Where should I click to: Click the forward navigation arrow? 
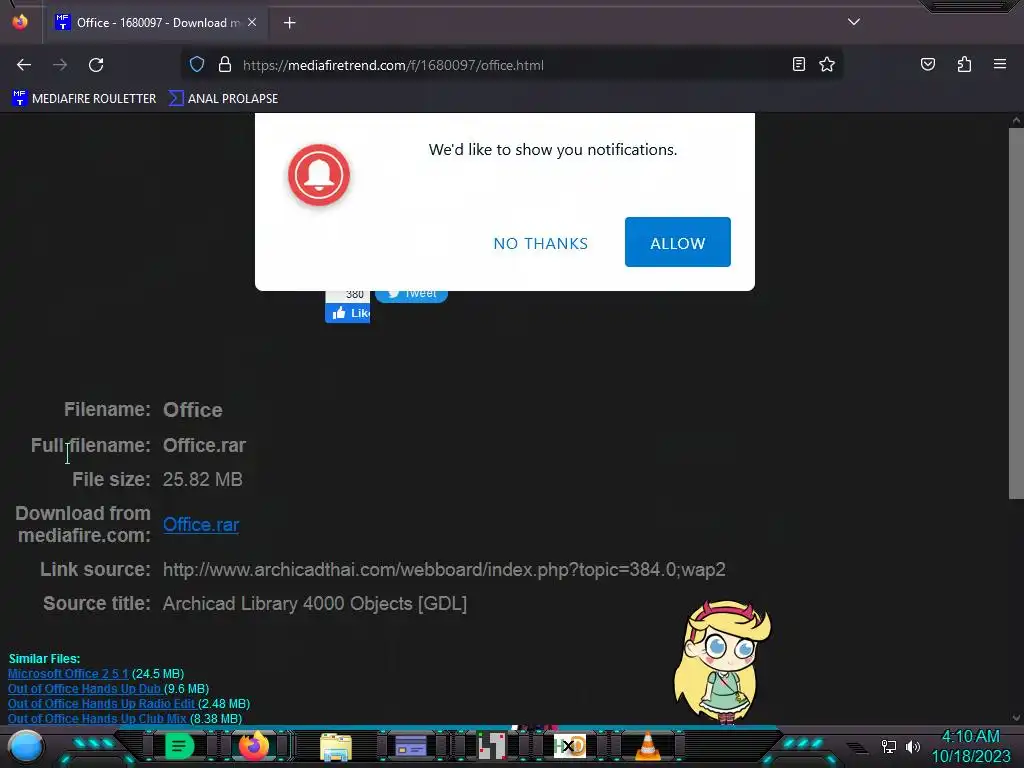tap(60, 65)
